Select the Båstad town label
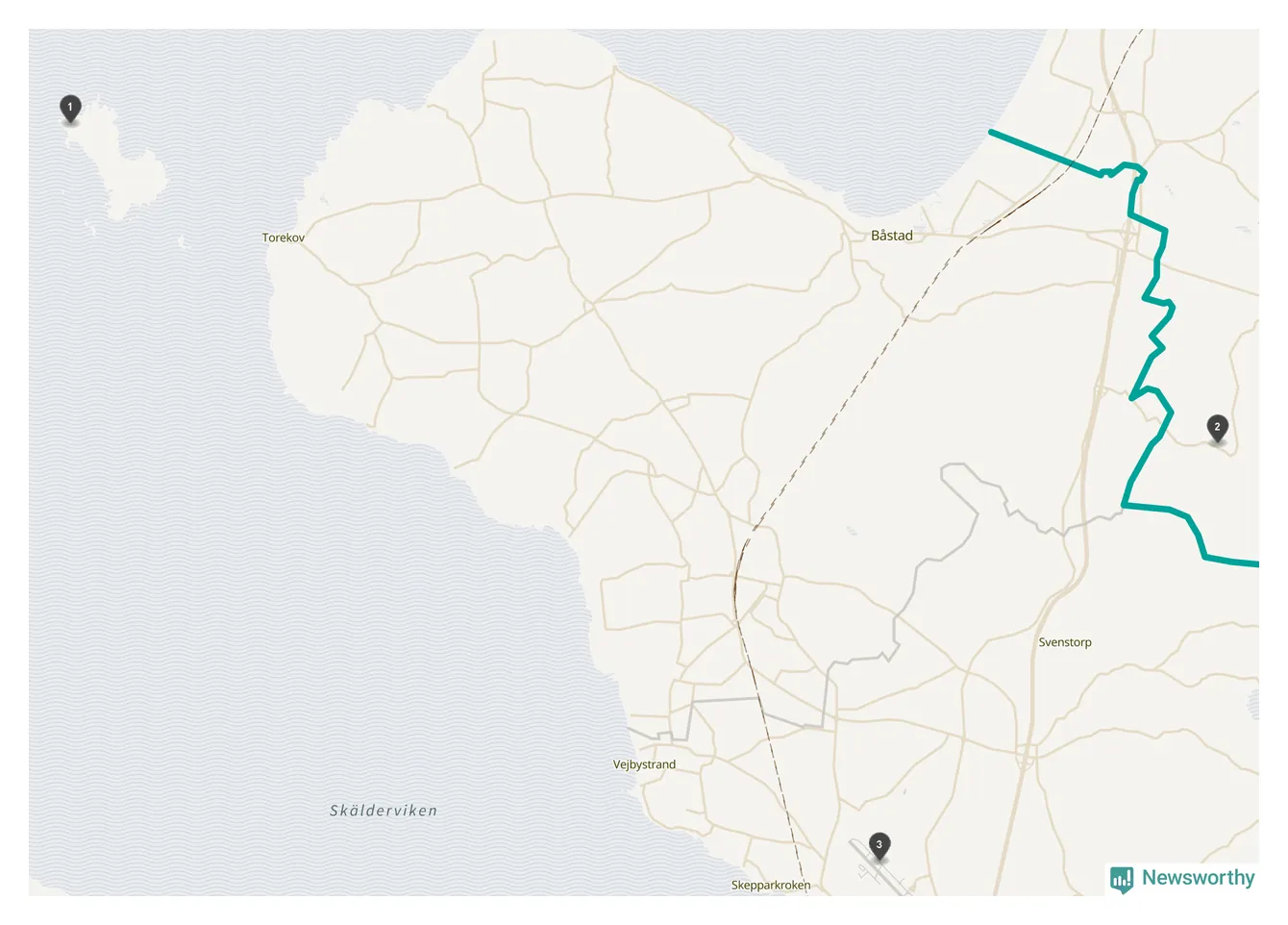Screen dimensions: 1288x925 [x=891, y=236]
